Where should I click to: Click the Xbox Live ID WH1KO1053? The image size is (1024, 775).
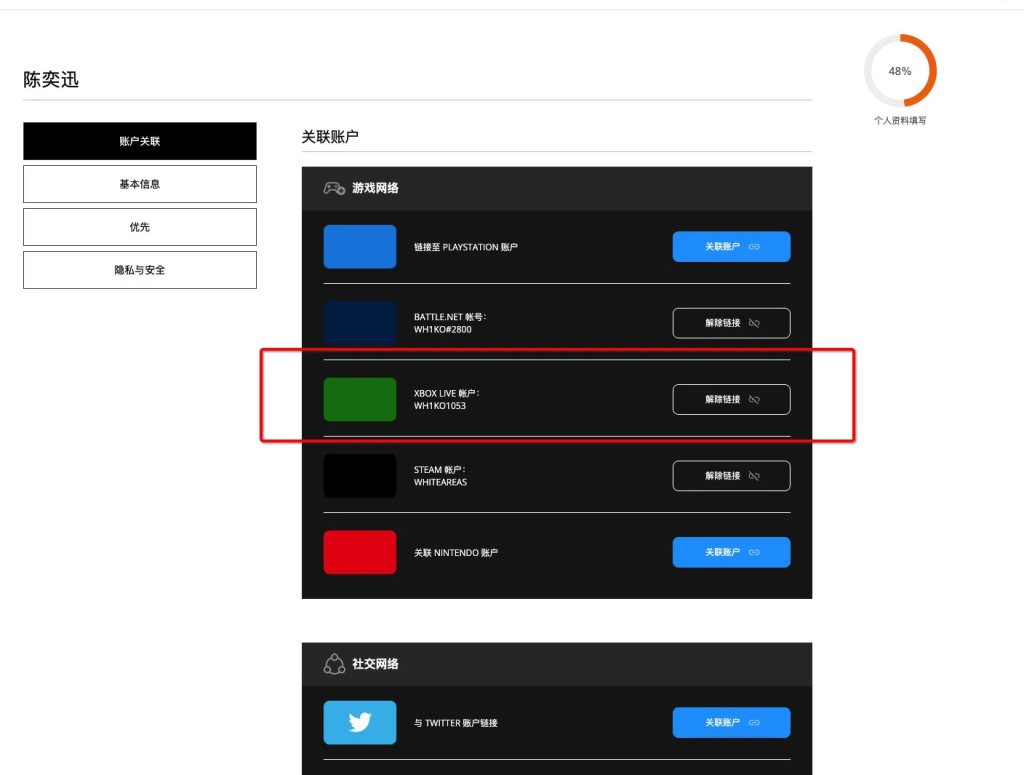(x=440, y=406)
